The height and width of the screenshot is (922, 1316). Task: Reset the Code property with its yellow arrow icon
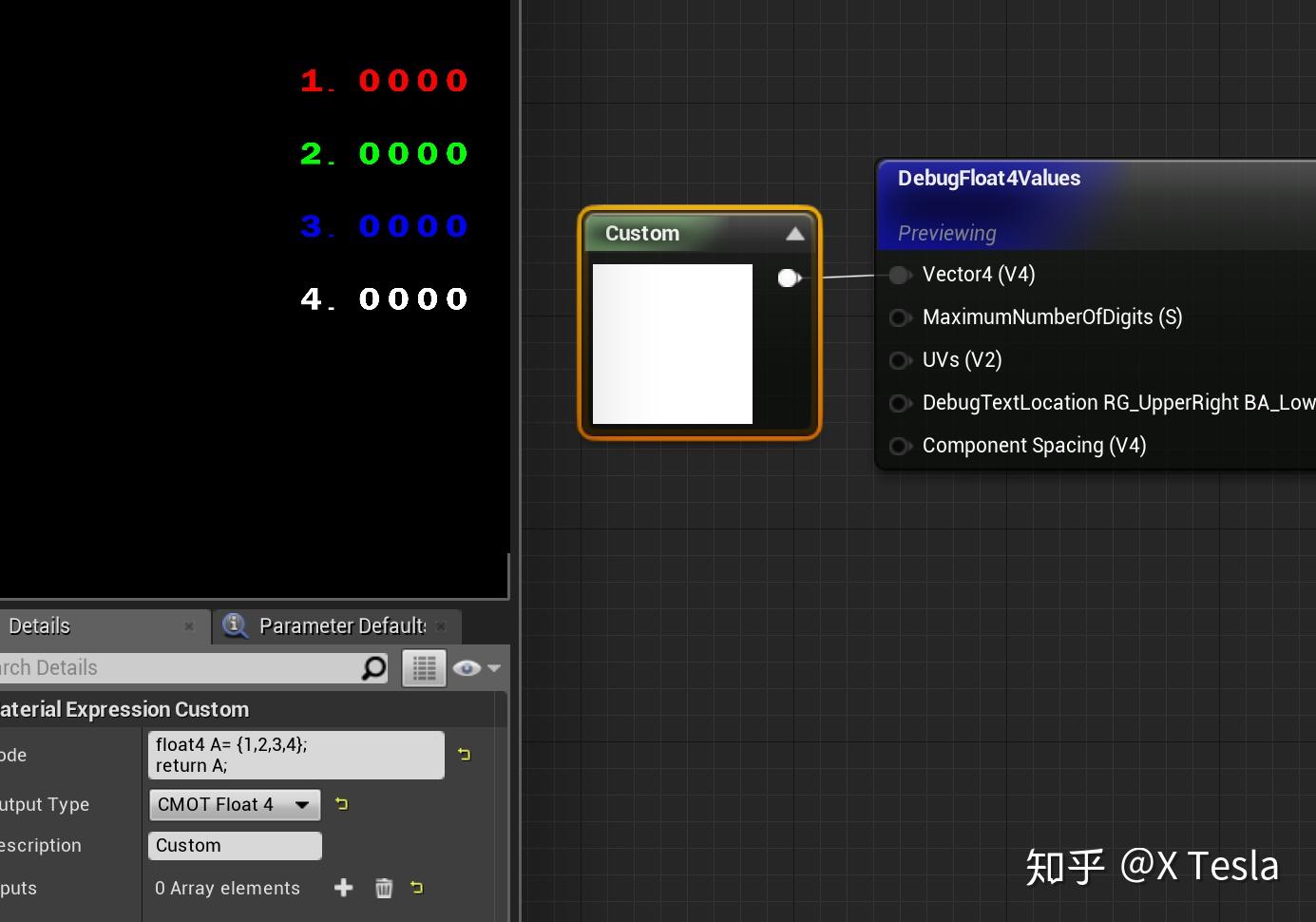(464, 754)
